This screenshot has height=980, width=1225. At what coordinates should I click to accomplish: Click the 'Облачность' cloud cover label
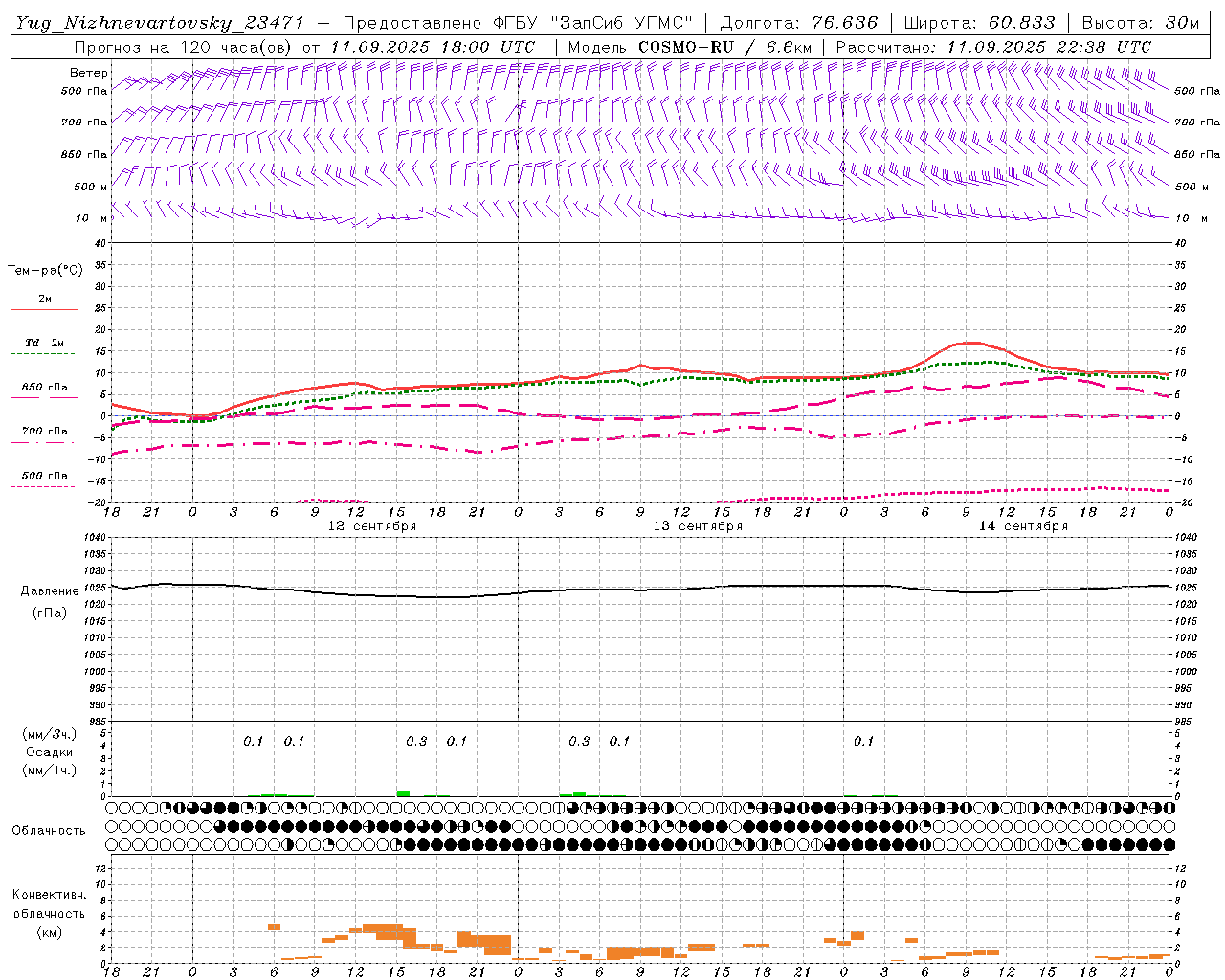tap(49, 830)
